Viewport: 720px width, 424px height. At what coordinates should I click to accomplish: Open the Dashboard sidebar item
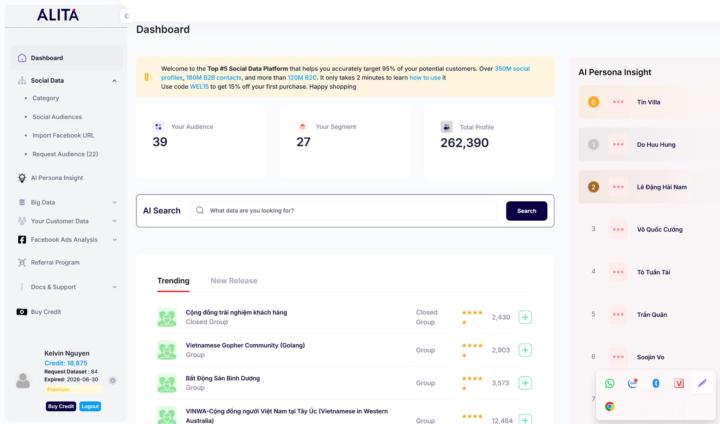pos(67,58)
